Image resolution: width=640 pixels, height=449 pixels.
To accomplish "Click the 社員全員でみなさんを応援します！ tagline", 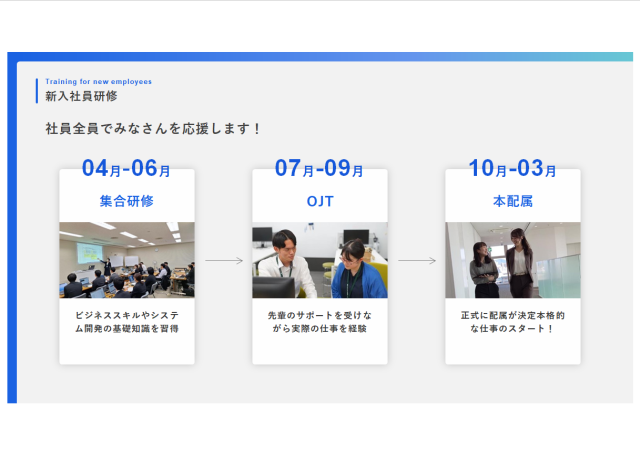I will [x=154, y=129].
